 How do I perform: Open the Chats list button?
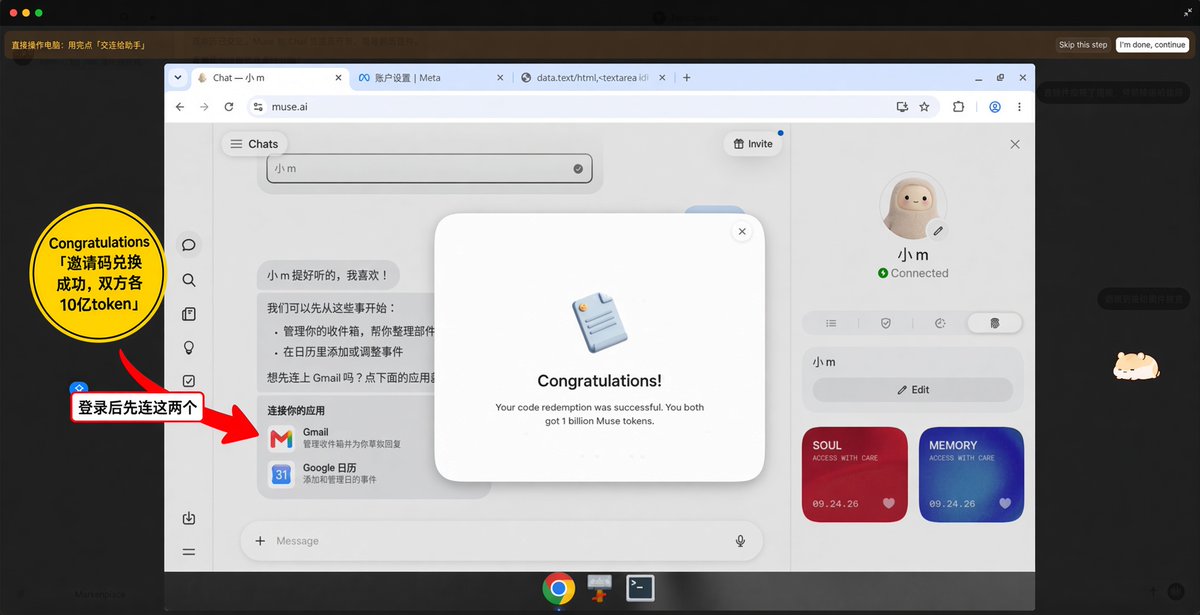(254, 144)
